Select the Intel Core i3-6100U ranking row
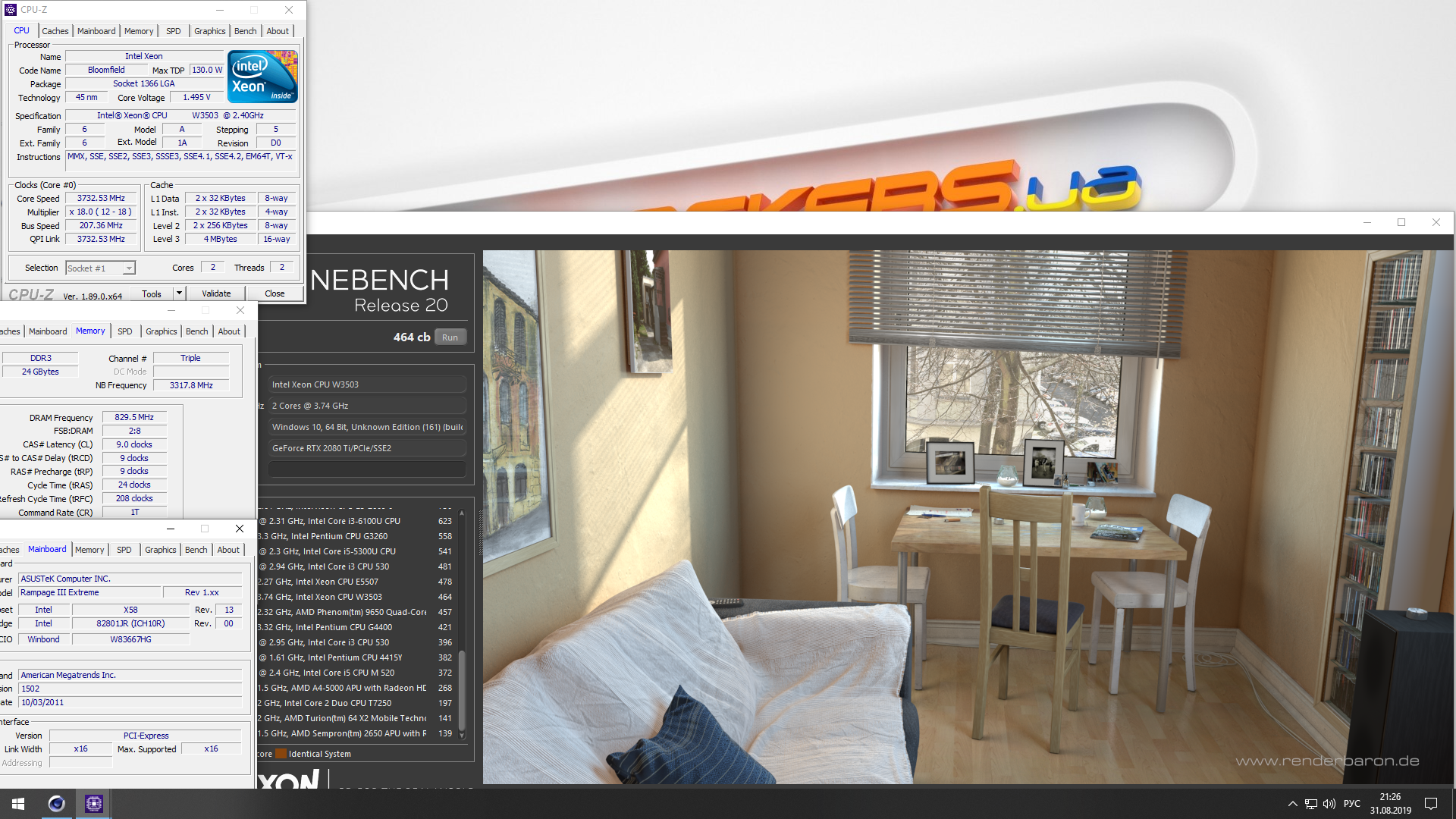This screenshot has height=819, width=1456. click(356, 521)
